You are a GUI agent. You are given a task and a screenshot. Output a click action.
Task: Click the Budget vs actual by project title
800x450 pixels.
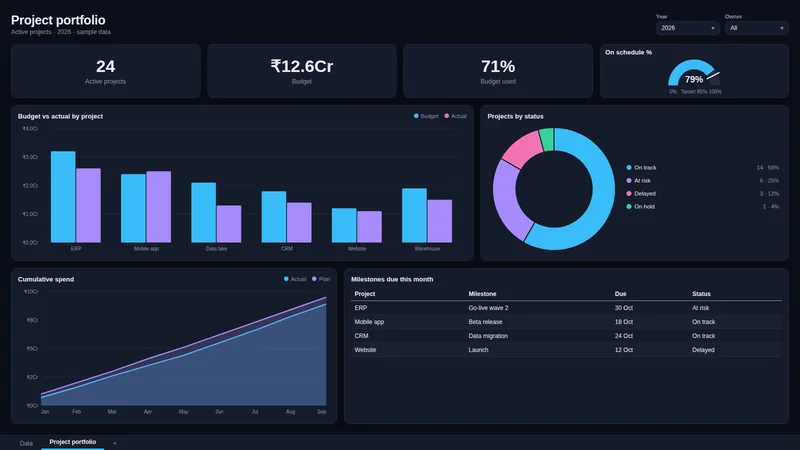coord(60,116)
